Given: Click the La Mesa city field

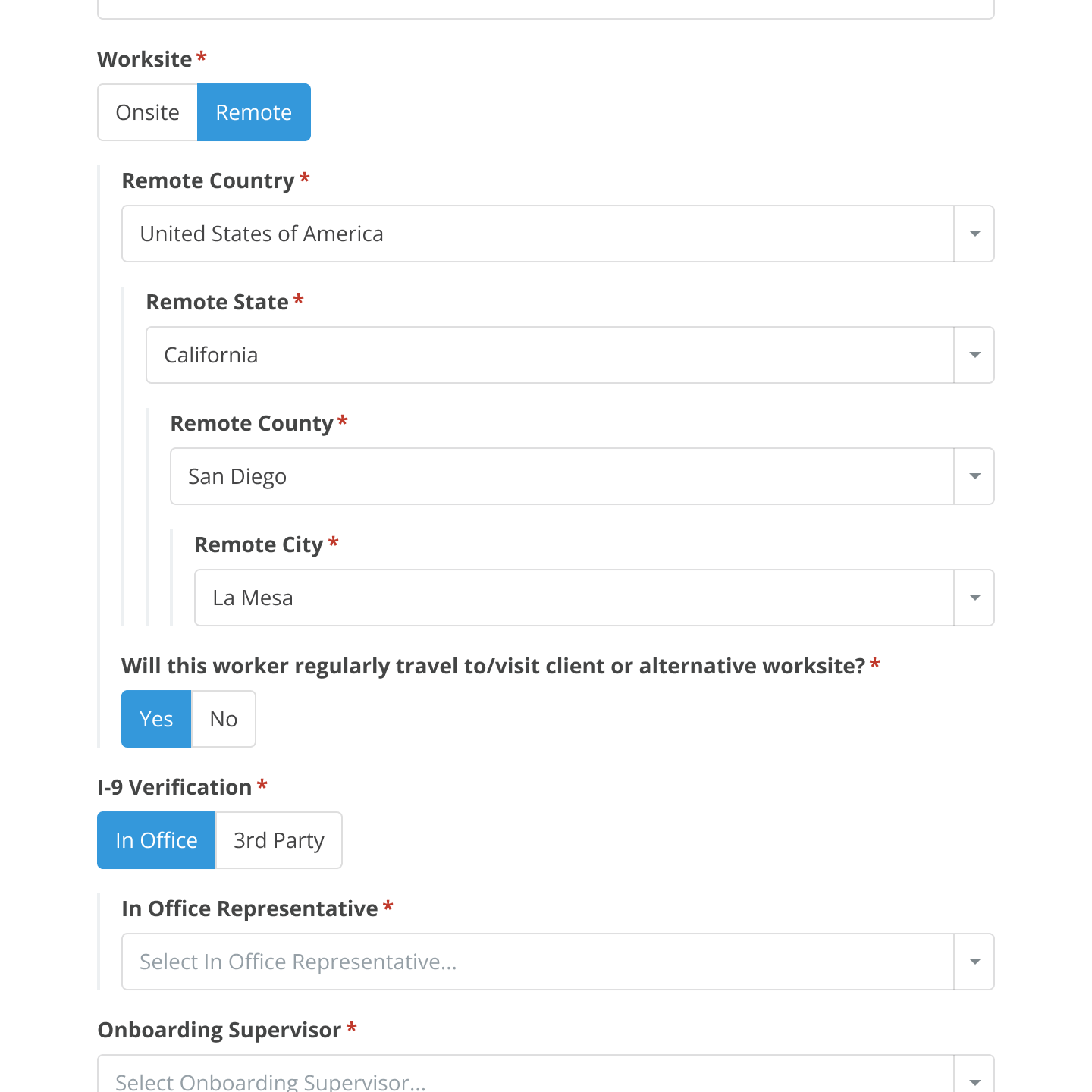Looking at the screenshot, I should point(574,598).
